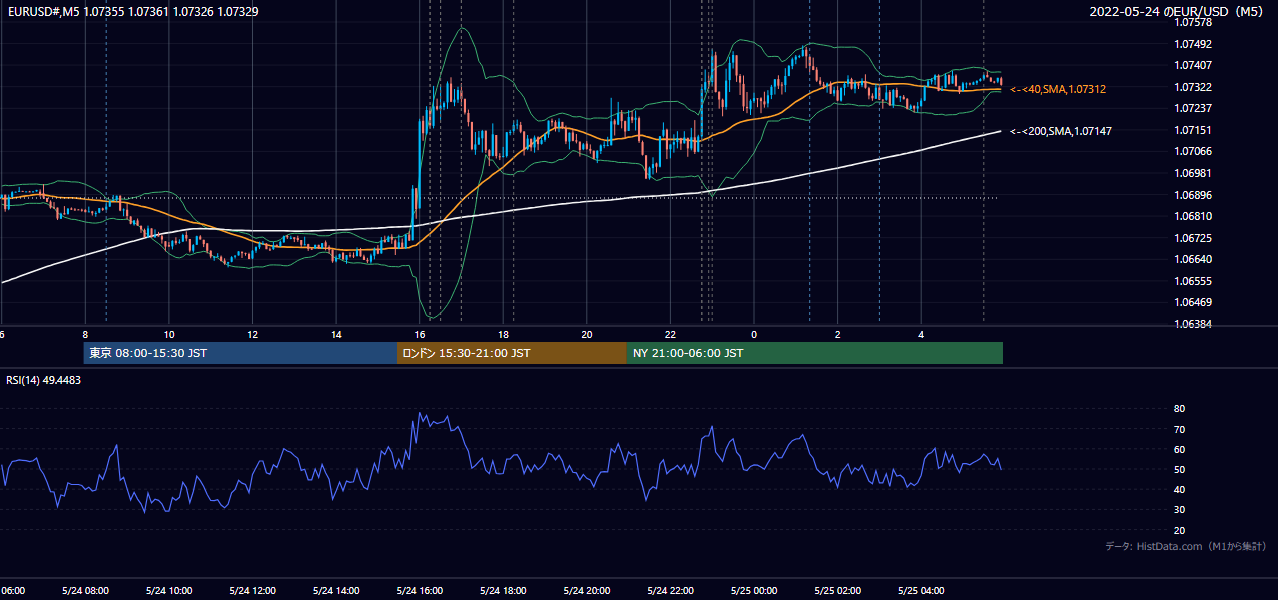Click the 東京 08:00-15:30 JST session bar
1278x600 pixels.
pyautogui.click(x=241, y=353)
